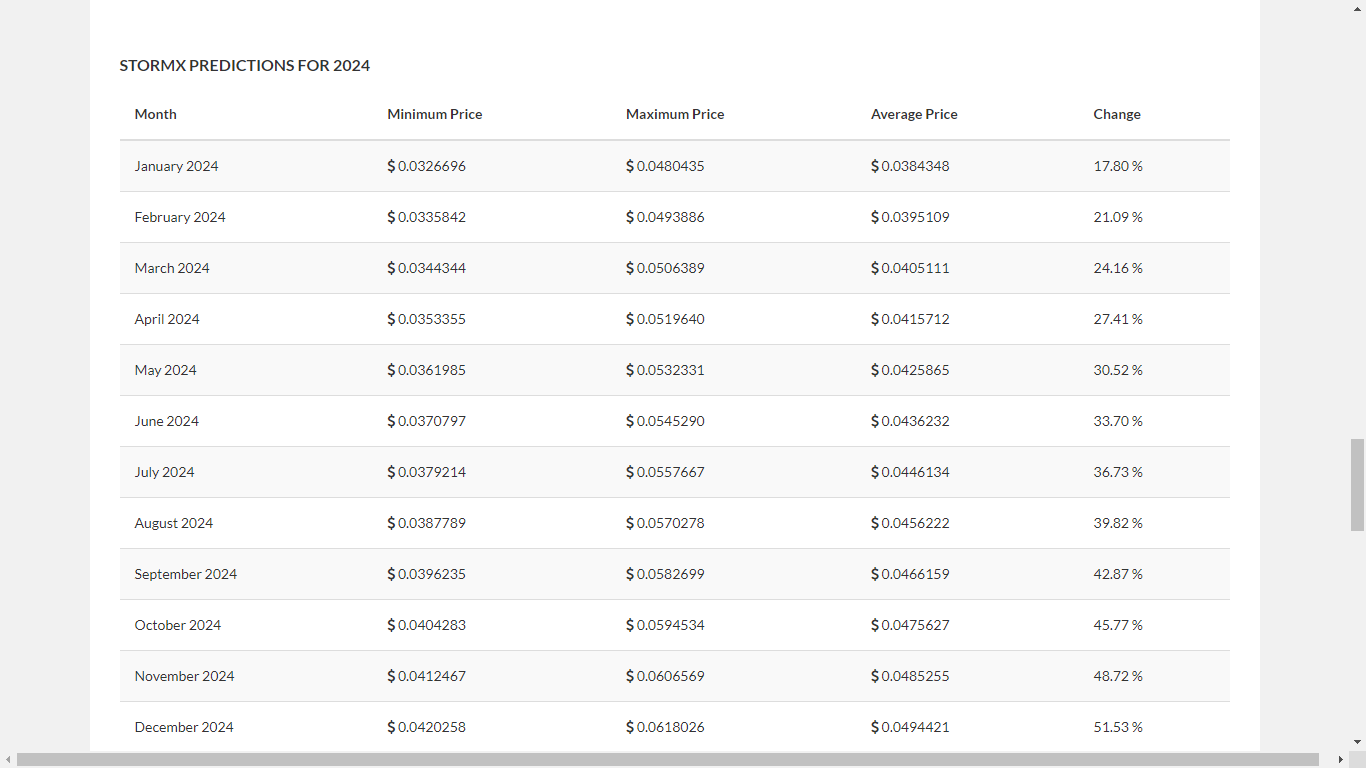Click September minimum price $0.0396235

pyautogui.click(x=427, y=574)
